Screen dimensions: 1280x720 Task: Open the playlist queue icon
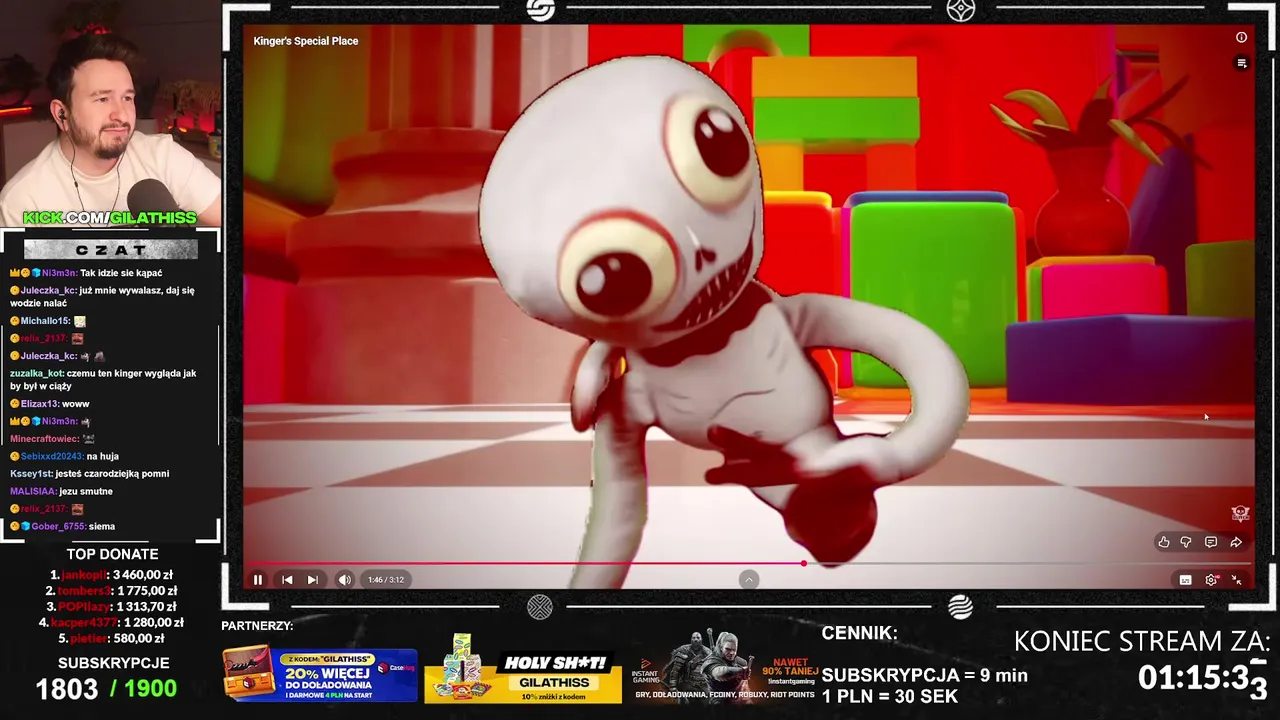click(1241, 63)
